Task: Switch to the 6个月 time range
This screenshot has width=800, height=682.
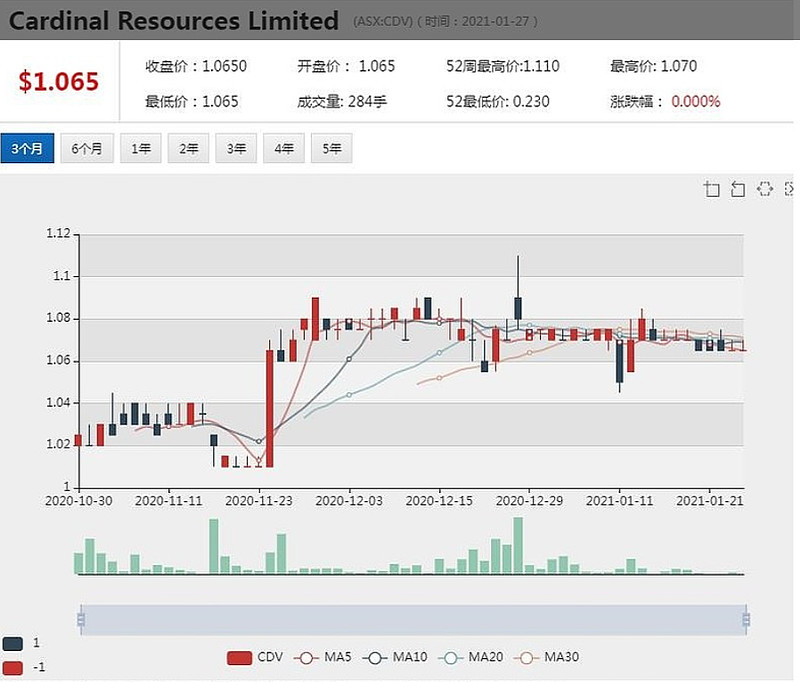Action: pyautogui.click(x=87, y=148)
